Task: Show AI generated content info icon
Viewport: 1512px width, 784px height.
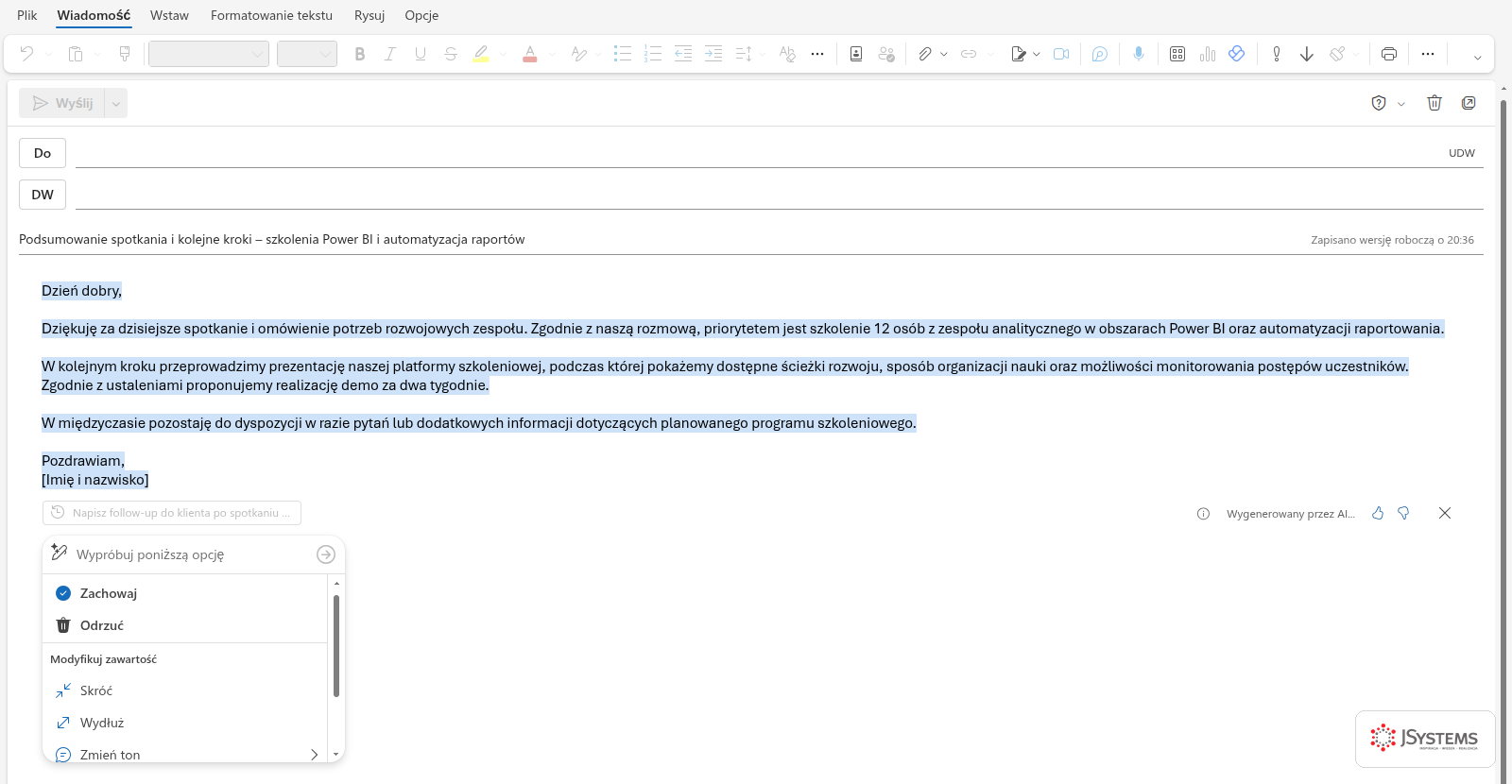Action: click(x=1203, y=514)
